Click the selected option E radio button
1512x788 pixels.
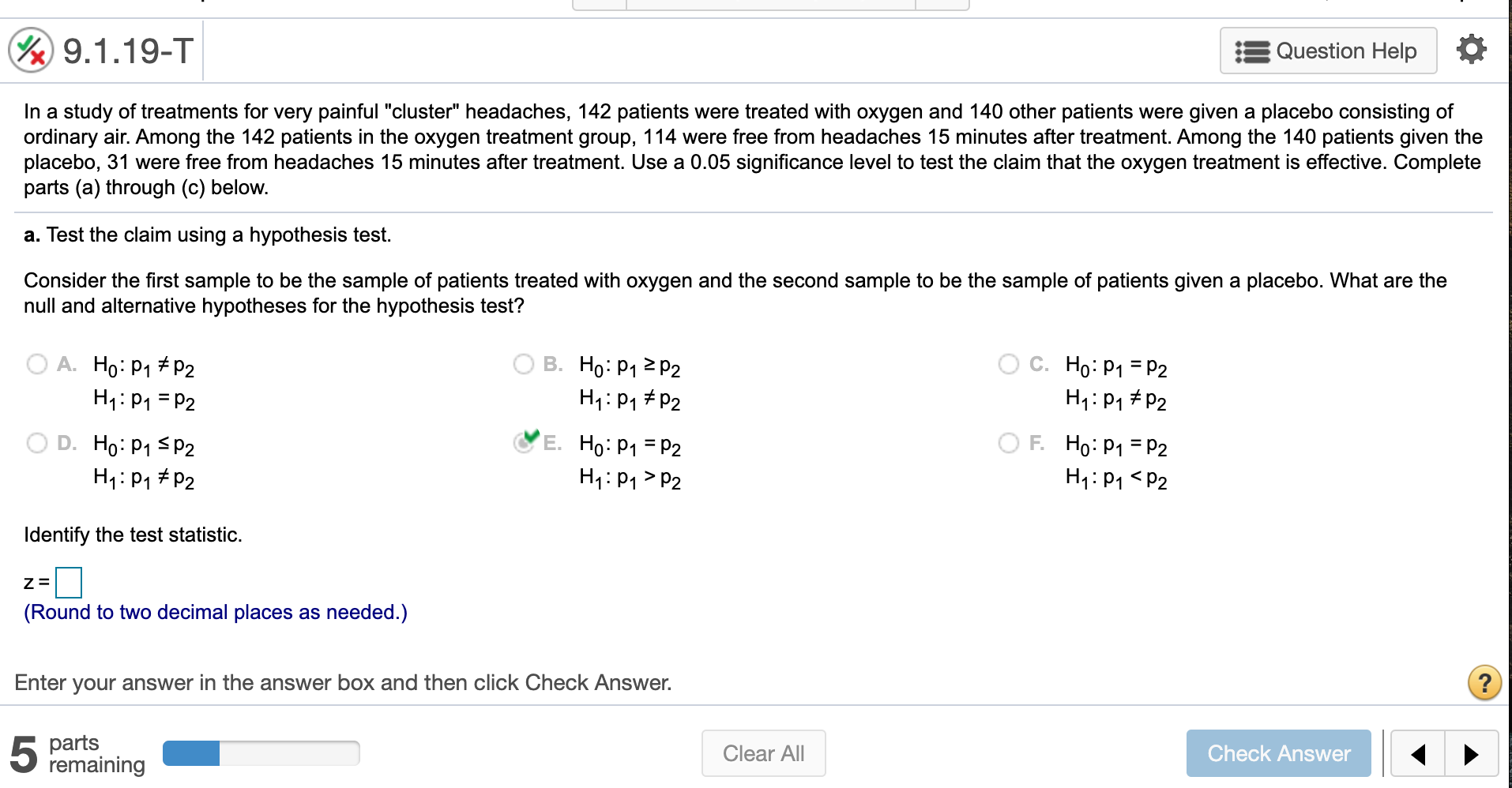[523, 445]
